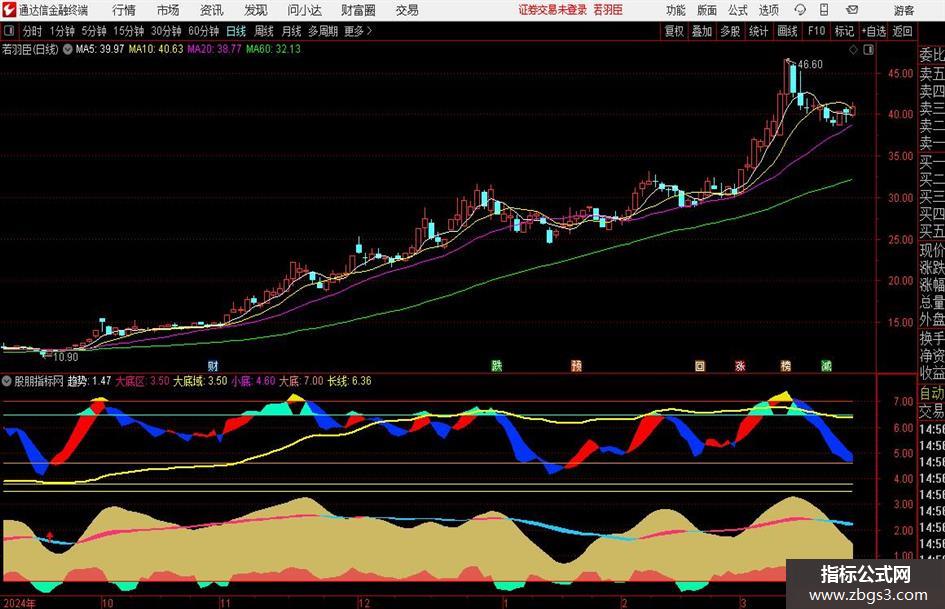945x609 pixels.
Task: Click 证券交易未登录 login status text
Action: [x=552, y=10]
